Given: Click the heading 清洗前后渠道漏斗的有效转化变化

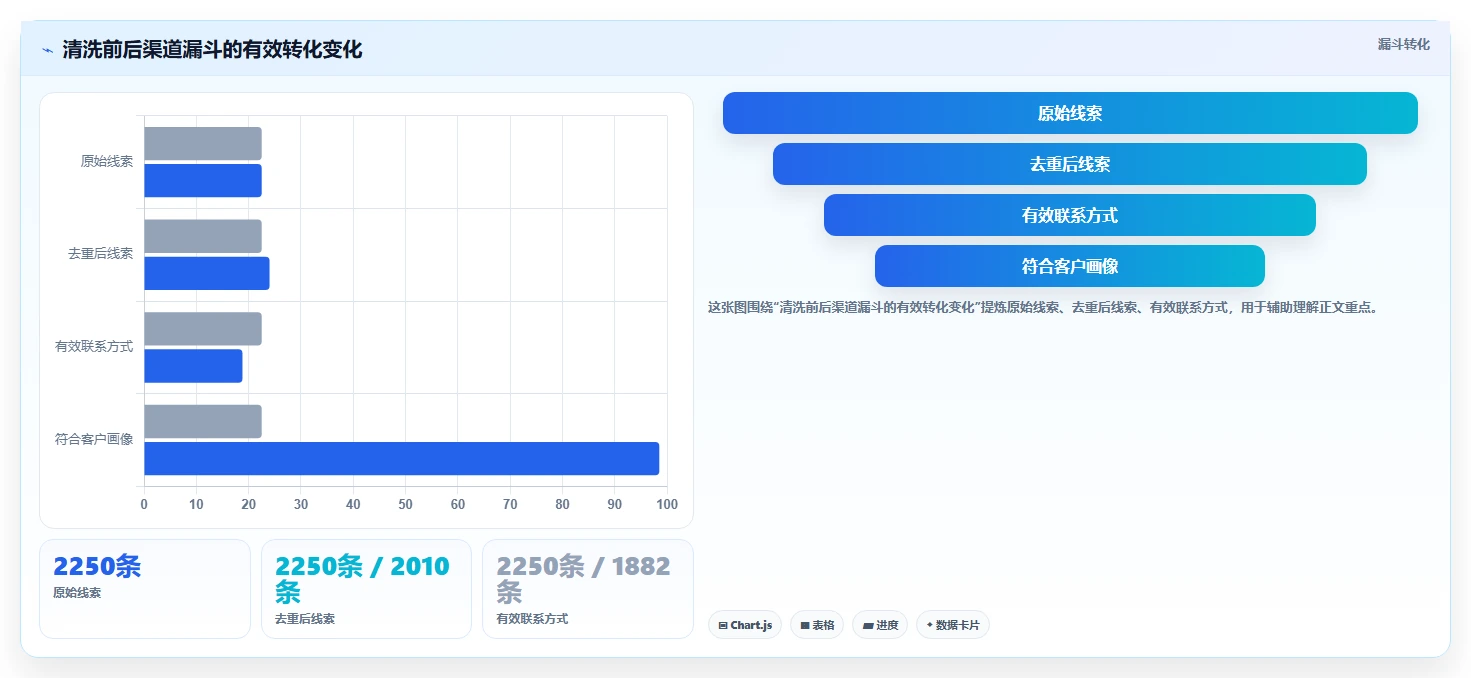Looking at the screenshot, I should 212,49.
